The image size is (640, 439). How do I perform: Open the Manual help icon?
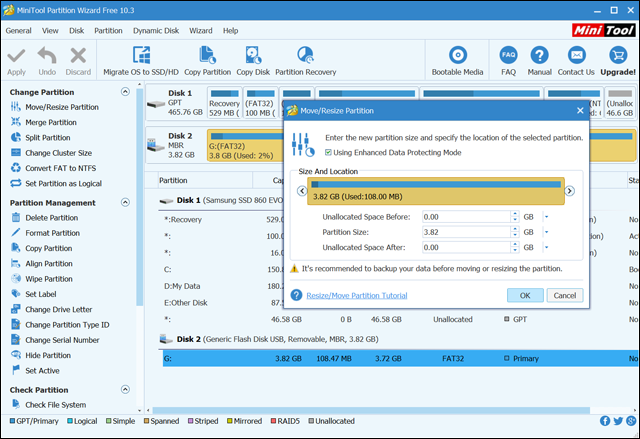pyautogui.click(x=540, y=55)
